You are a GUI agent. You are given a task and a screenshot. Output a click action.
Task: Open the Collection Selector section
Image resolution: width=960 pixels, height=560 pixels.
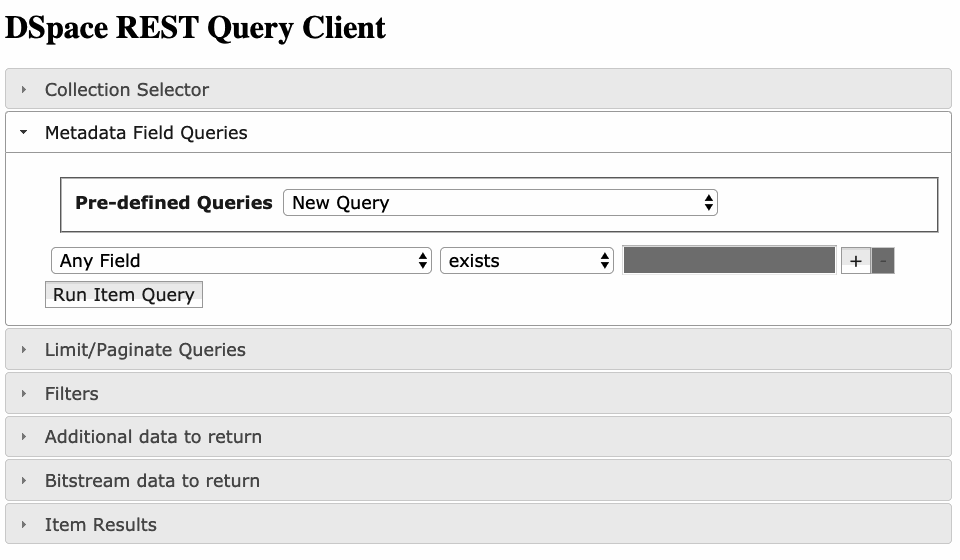tap(478, 89)
